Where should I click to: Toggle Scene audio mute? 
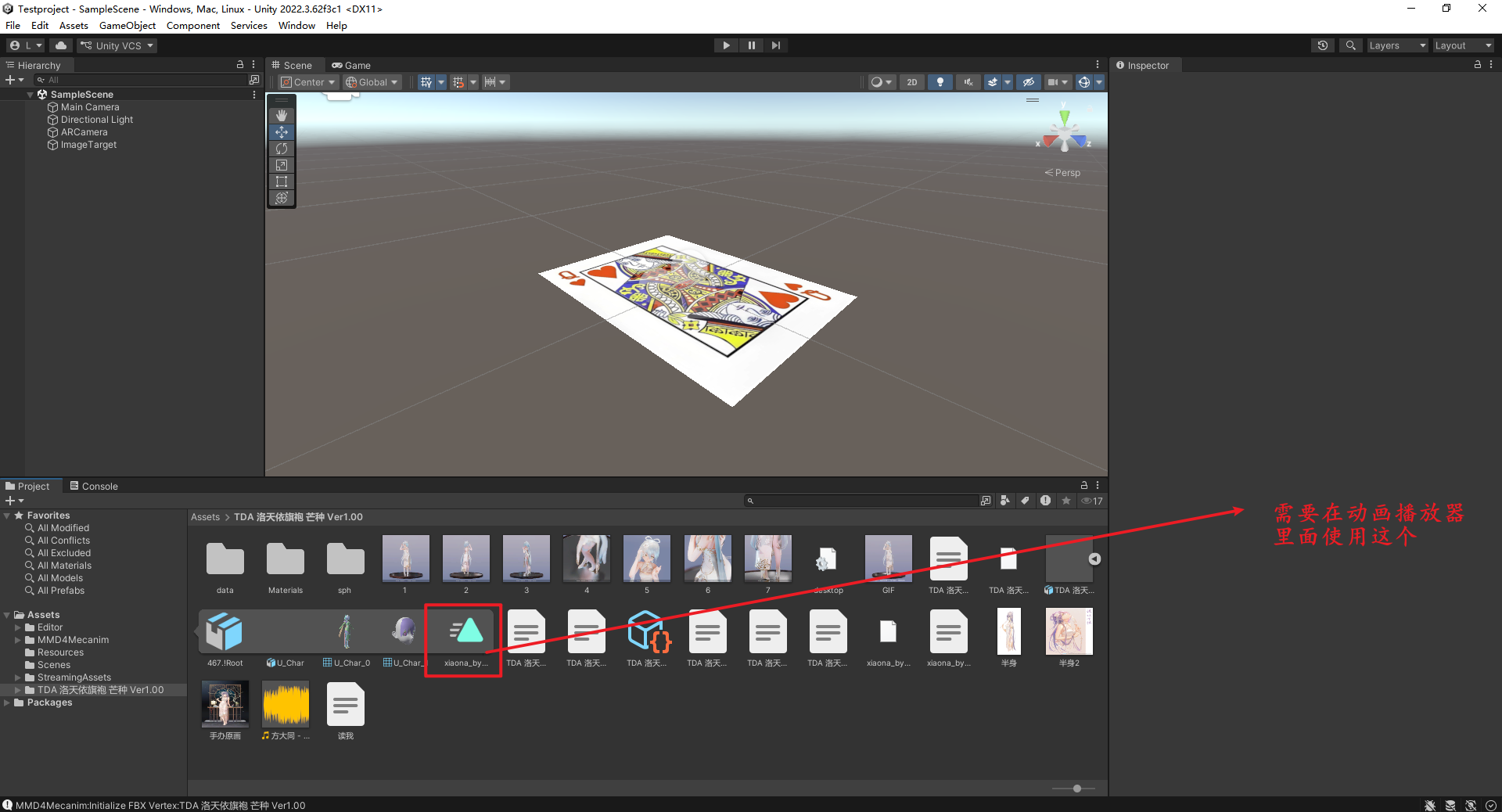point(968,82)
